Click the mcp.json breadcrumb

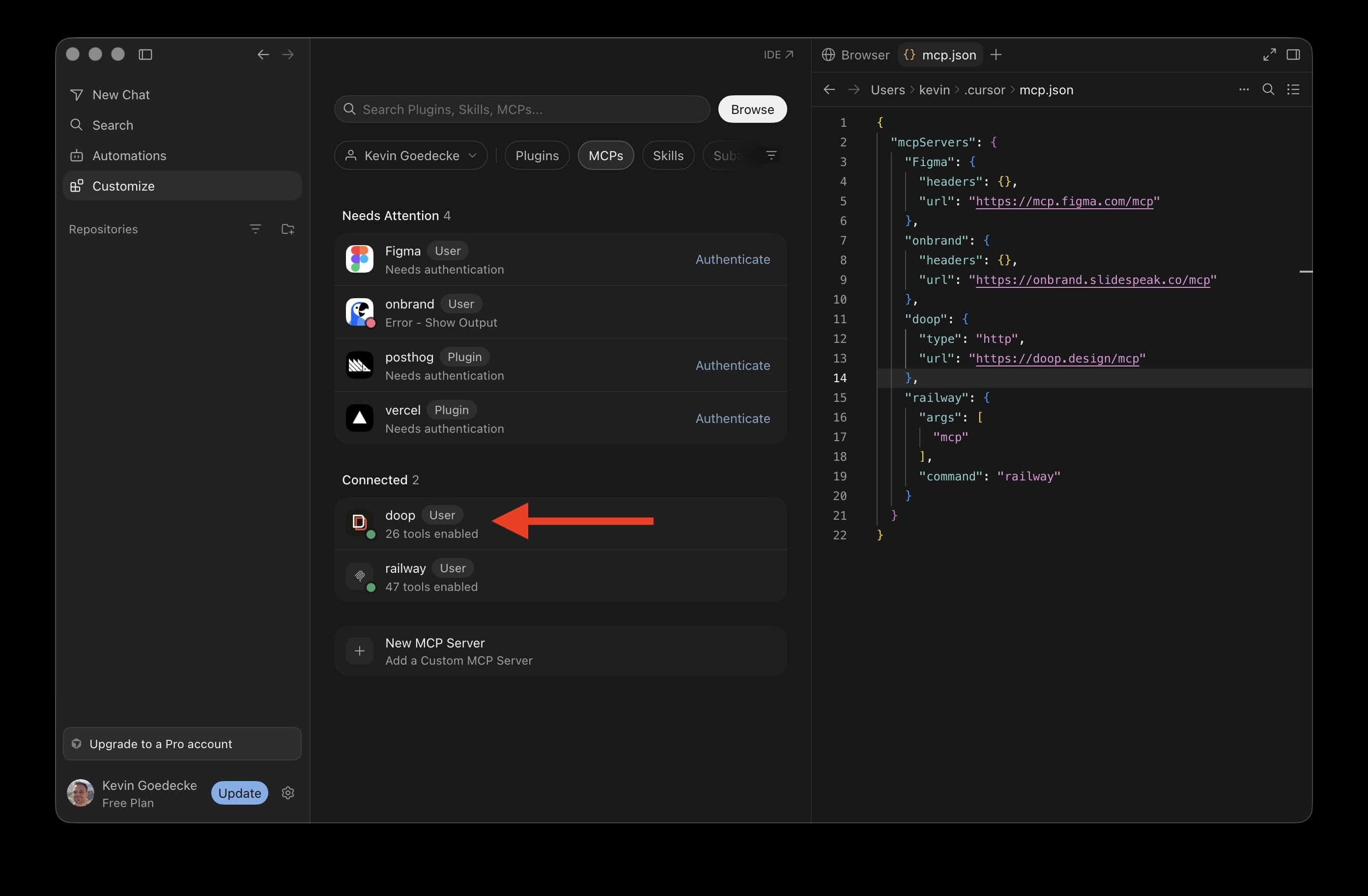[1046, 90]
